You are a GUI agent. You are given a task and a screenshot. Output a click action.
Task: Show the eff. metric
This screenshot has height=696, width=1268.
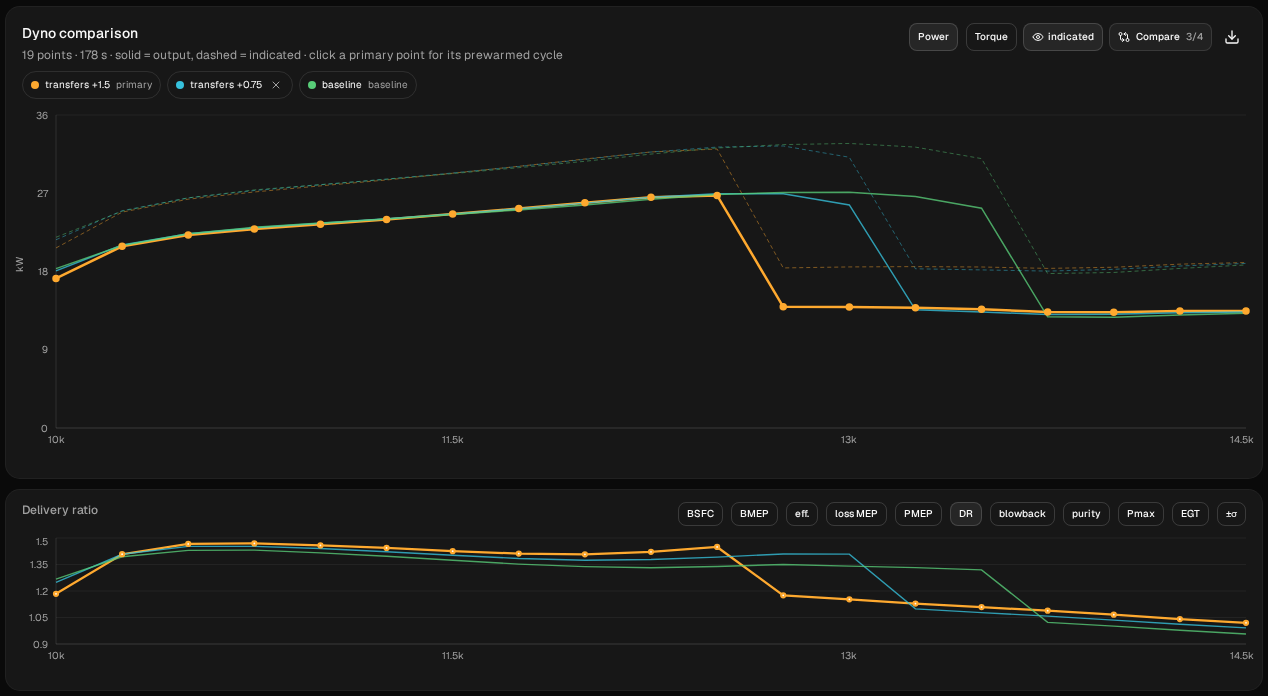click(802, 514)
